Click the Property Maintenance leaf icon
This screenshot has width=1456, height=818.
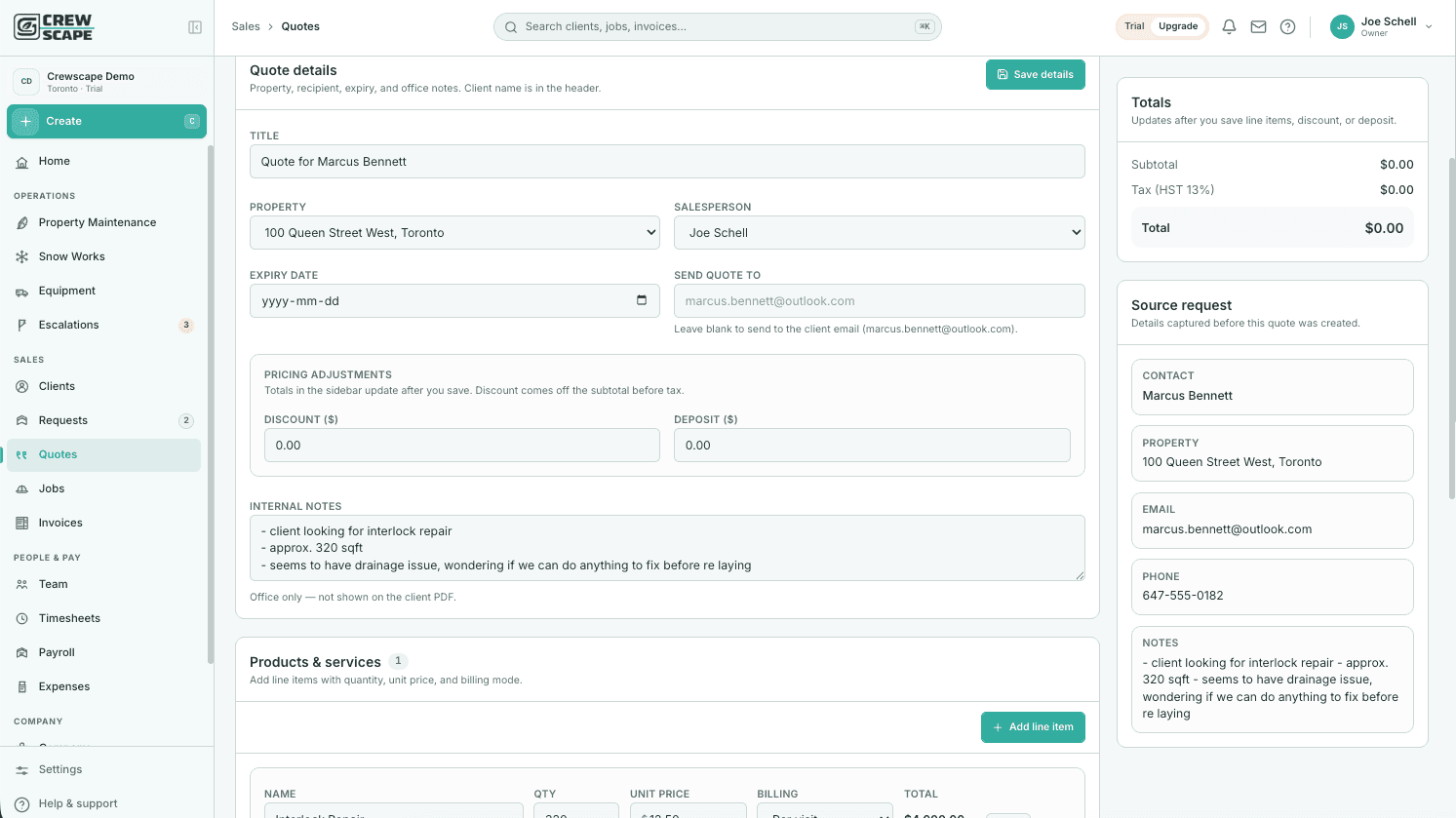(x=22, y=223)
